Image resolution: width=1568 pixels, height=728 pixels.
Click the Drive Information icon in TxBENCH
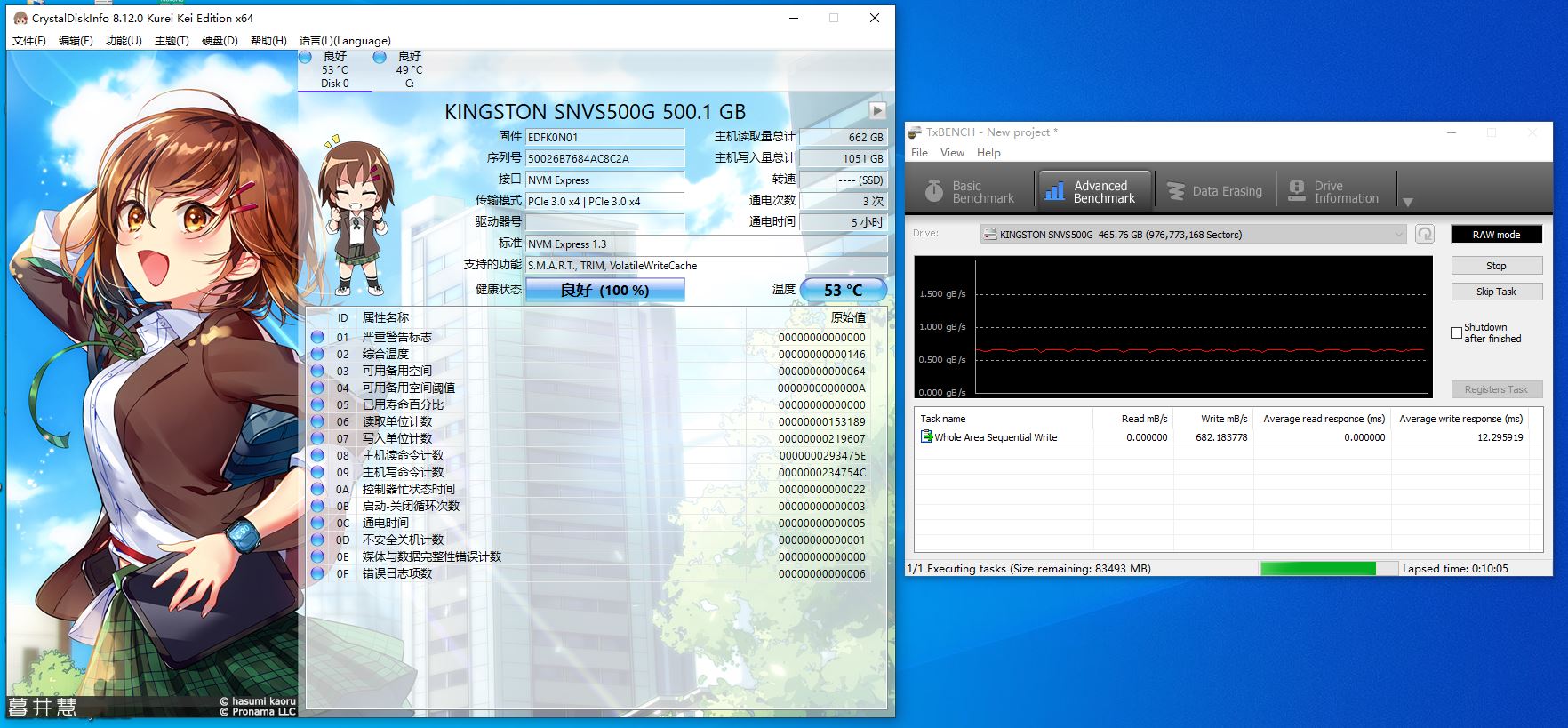(x=1298, y=191)
